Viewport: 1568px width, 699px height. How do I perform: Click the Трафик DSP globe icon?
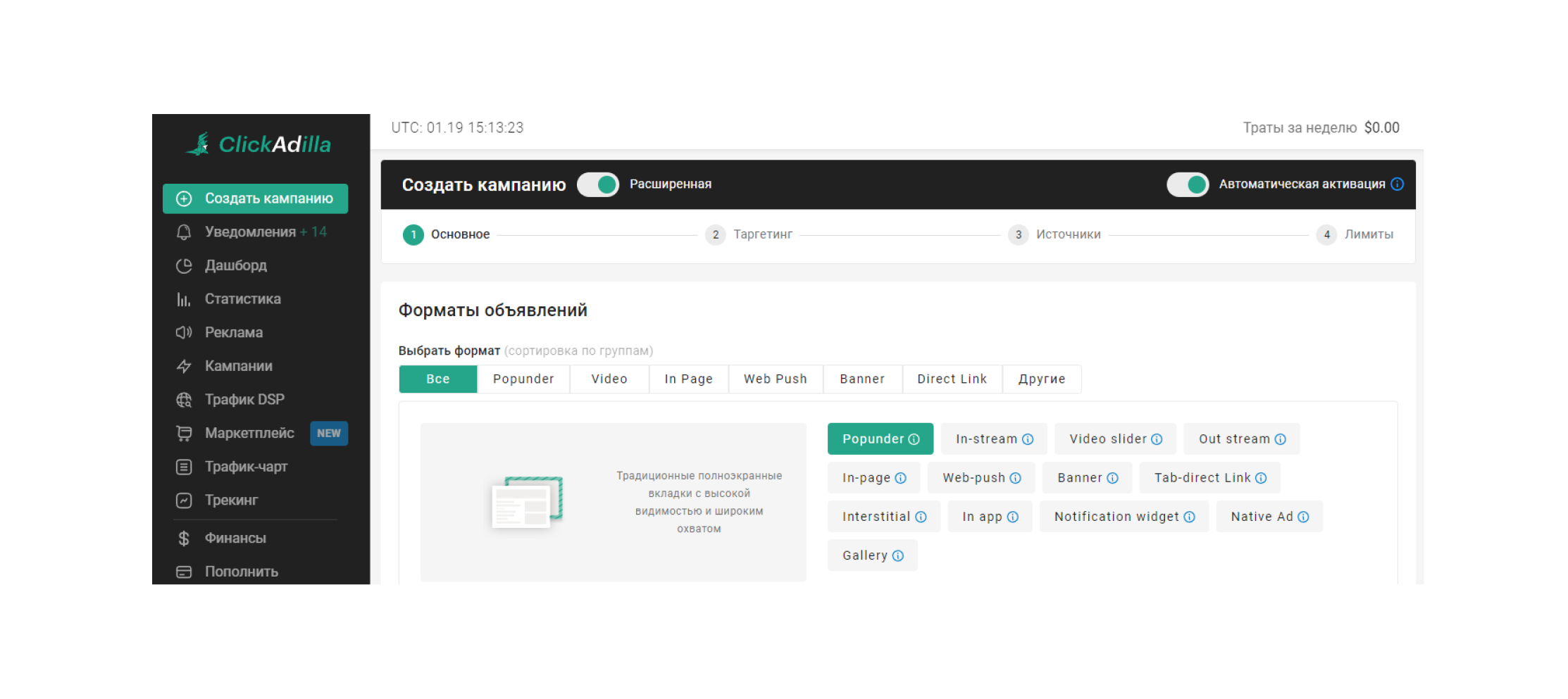[184, 400]
